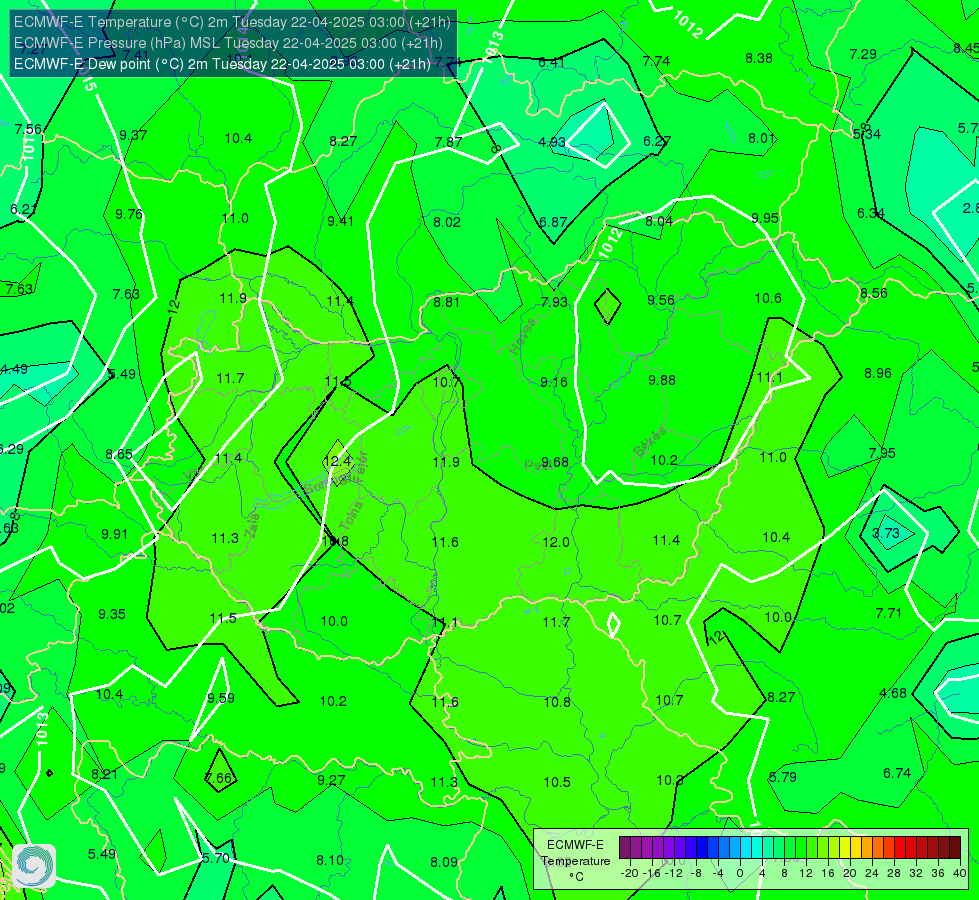The height and width of the screenshot is (900, 979).
Task: Click the 7.71 temperature value
Action: 888,613
